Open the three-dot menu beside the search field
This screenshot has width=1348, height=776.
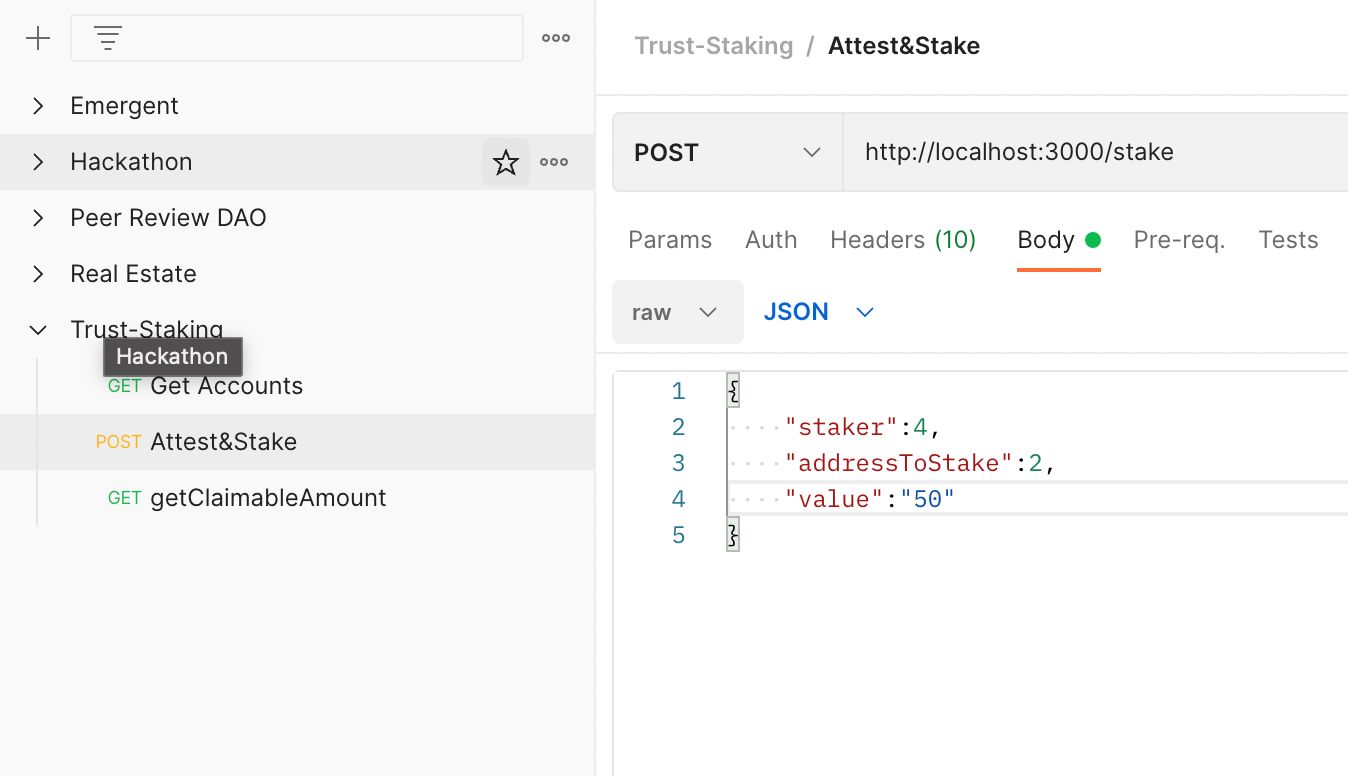556,39
